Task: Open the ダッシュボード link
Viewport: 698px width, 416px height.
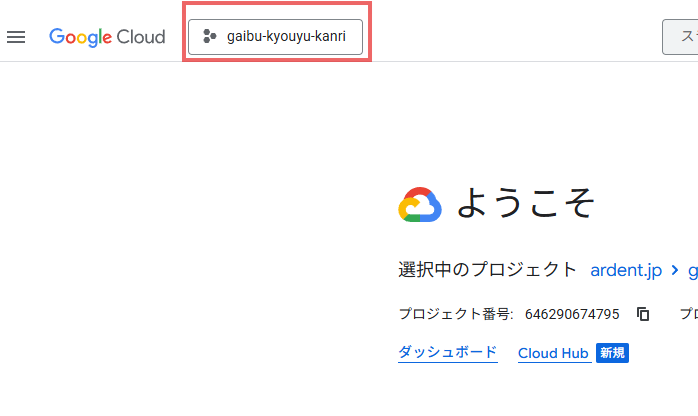Action: (x=447, y=353)
